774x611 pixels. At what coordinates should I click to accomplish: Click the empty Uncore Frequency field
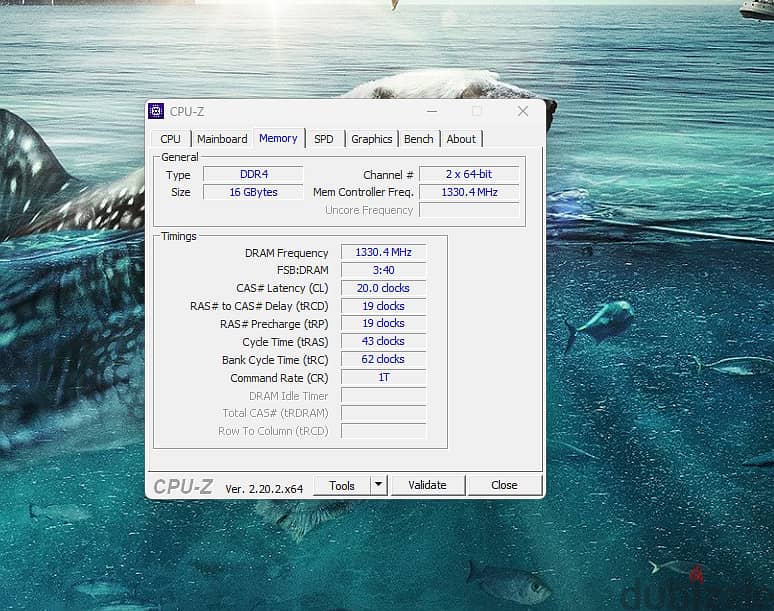469,210
